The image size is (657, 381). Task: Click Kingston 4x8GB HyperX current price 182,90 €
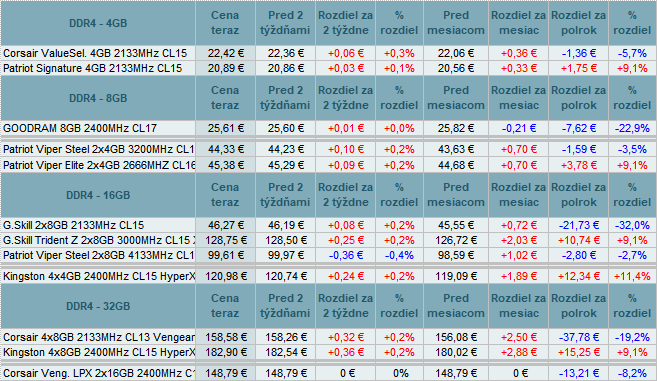point(225,352)
